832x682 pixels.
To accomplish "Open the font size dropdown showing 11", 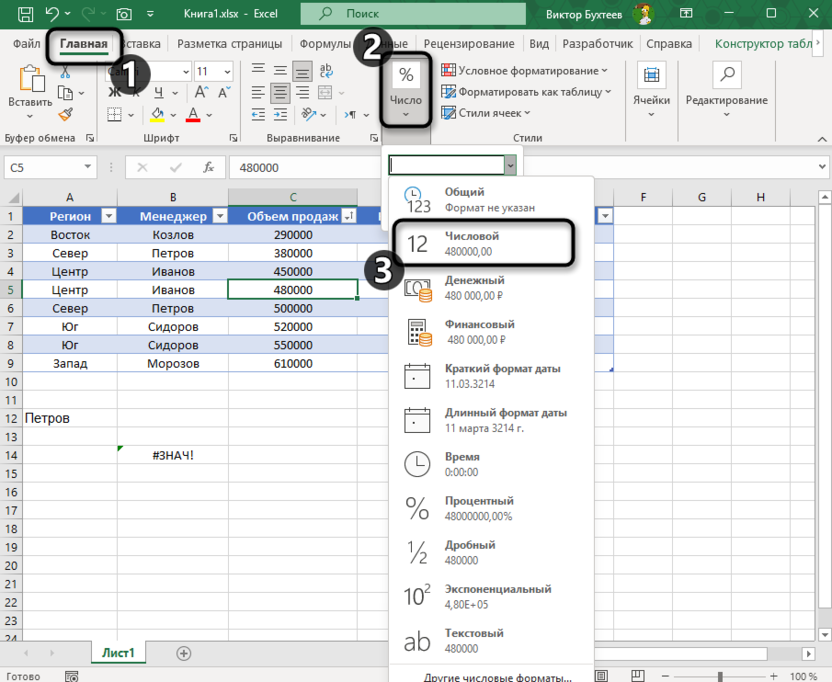I will click(228, 72).
